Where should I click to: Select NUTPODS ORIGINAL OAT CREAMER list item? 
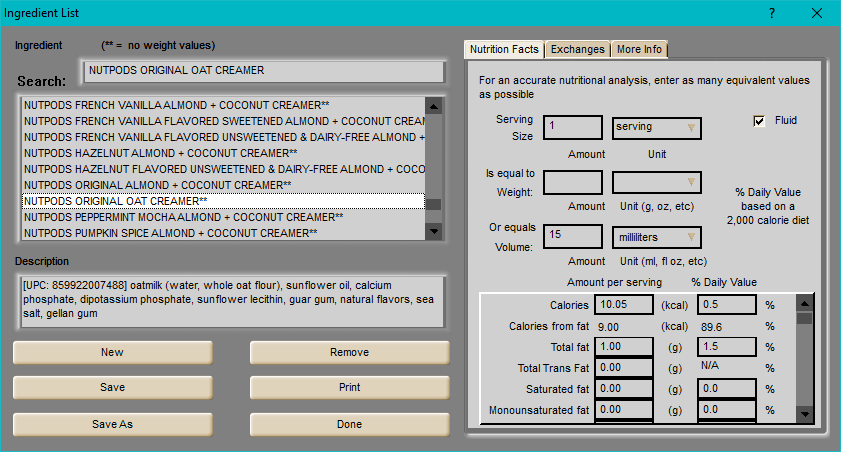(223, 201)
